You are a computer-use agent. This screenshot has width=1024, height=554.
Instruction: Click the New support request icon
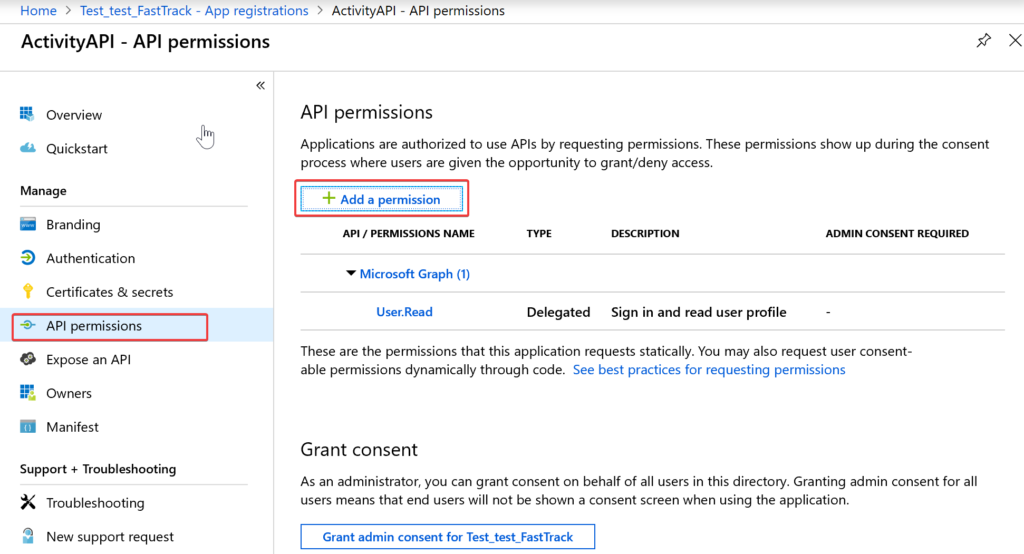click(x=27, y=536)
